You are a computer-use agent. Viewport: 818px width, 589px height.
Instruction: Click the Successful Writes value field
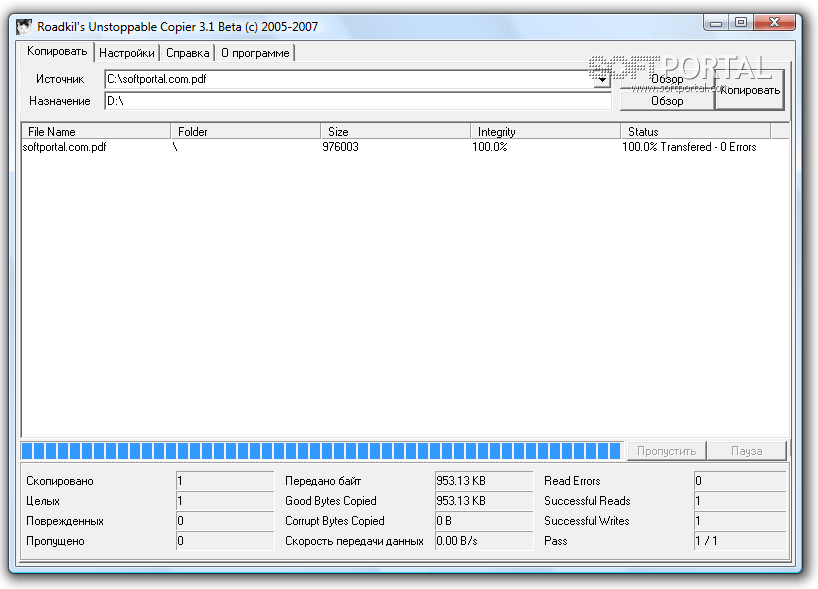coord(740,521)
